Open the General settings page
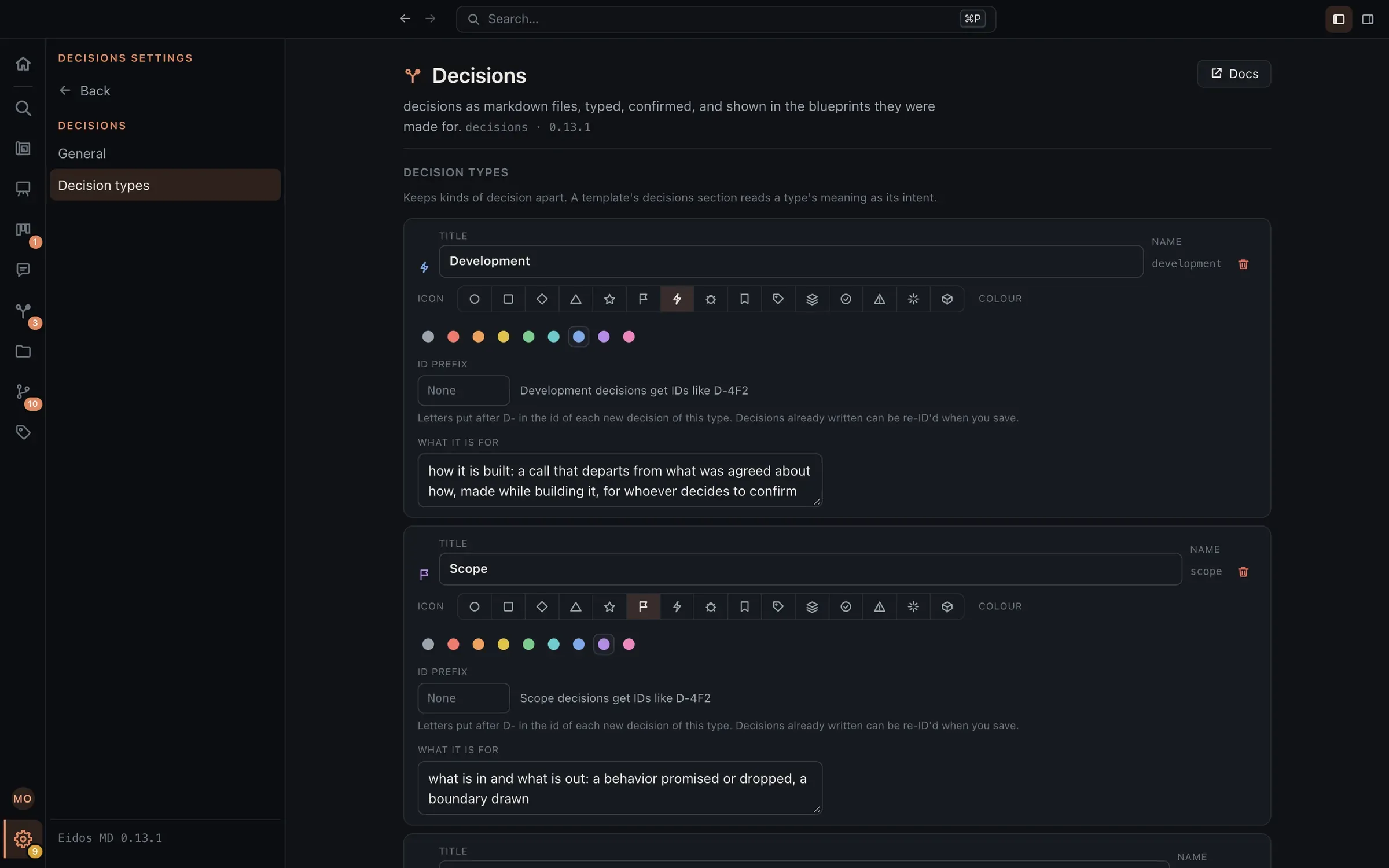 click(x=165, y=153)
